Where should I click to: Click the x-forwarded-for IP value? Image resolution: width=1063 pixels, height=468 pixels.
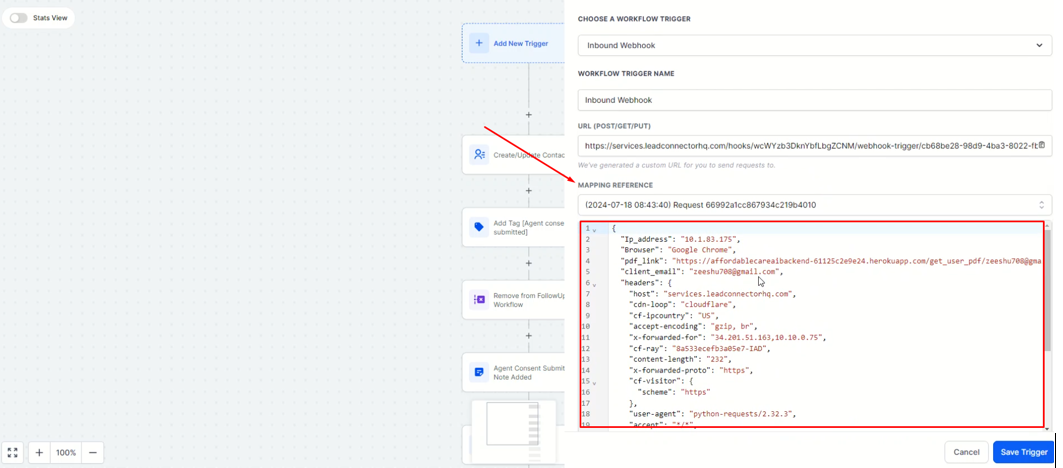[x=766, y=337]
